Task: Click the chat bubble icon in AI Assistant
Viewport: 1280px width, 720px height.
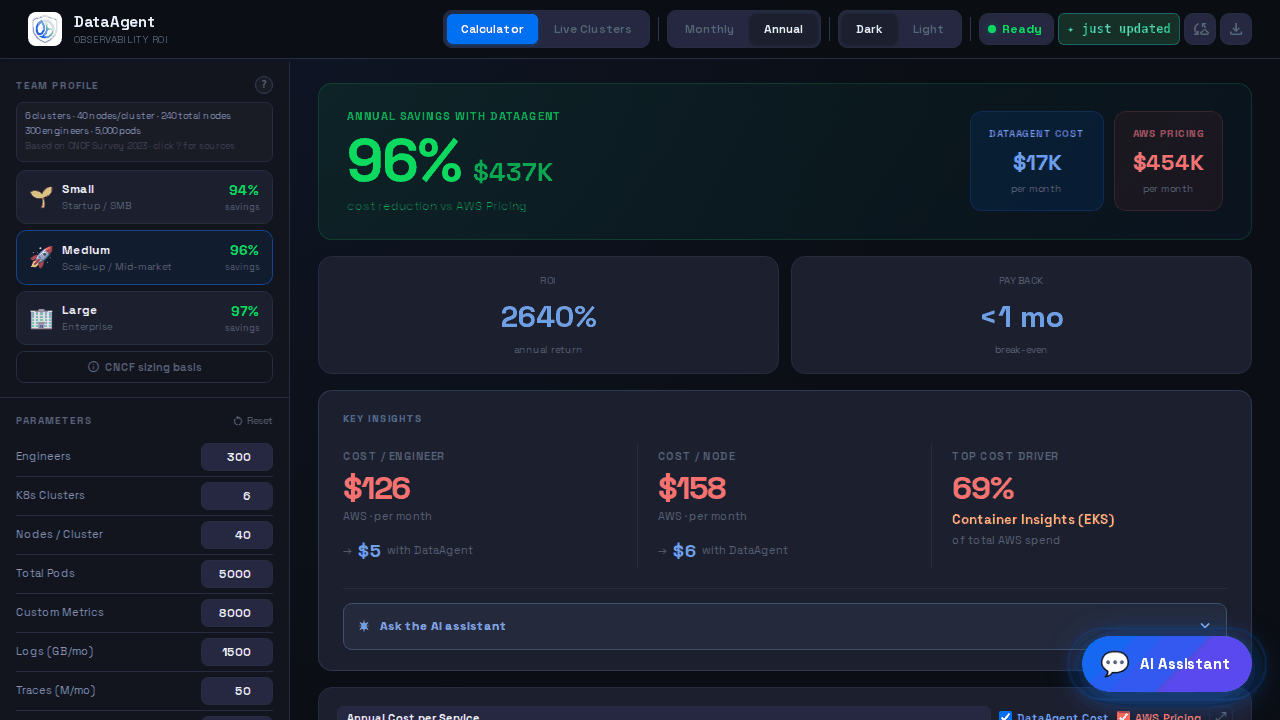Action: (1115, 664)
